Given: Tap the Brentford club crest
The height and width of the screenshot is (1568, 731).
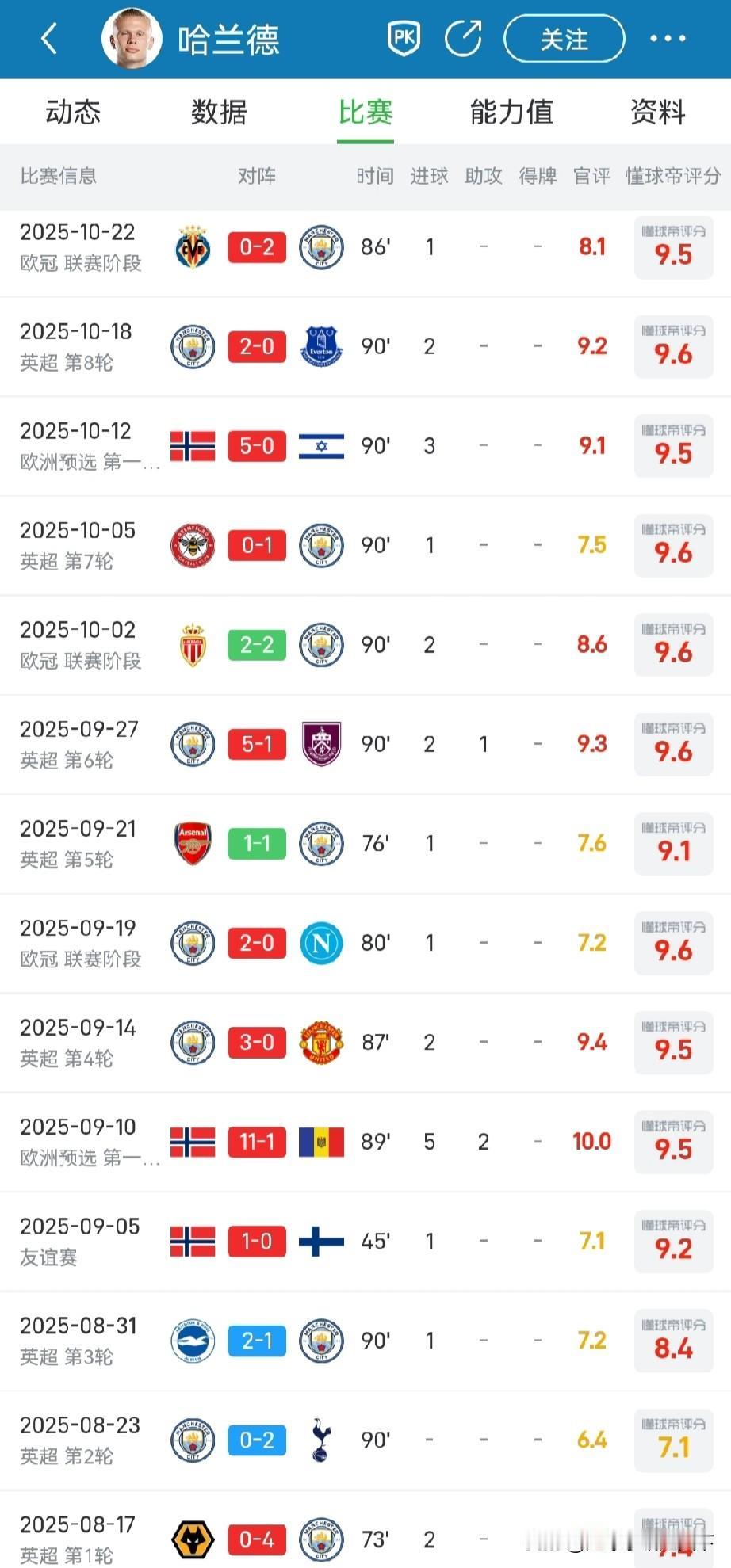Looking at the screenshot, I should tap(193, 545).
